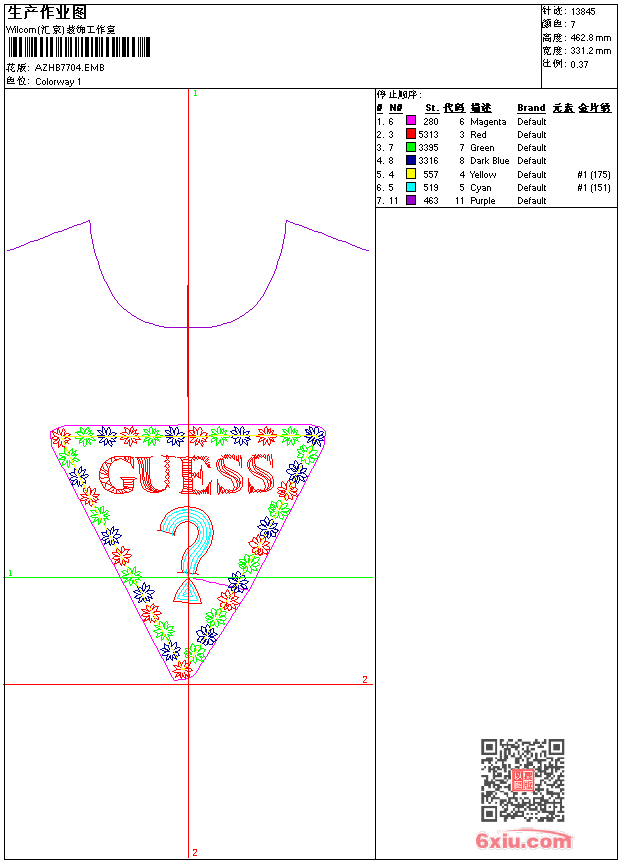
Task: Select the Green color swatch
Action: (410, 147)
